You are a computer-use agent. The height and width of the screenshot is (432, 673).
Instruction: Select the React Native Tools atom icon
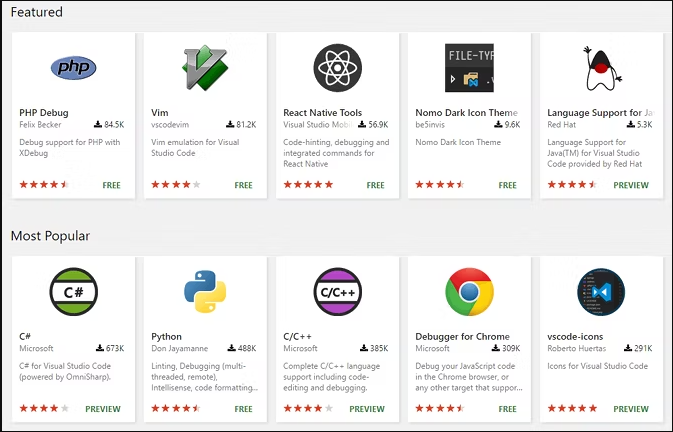pos(337,68)
